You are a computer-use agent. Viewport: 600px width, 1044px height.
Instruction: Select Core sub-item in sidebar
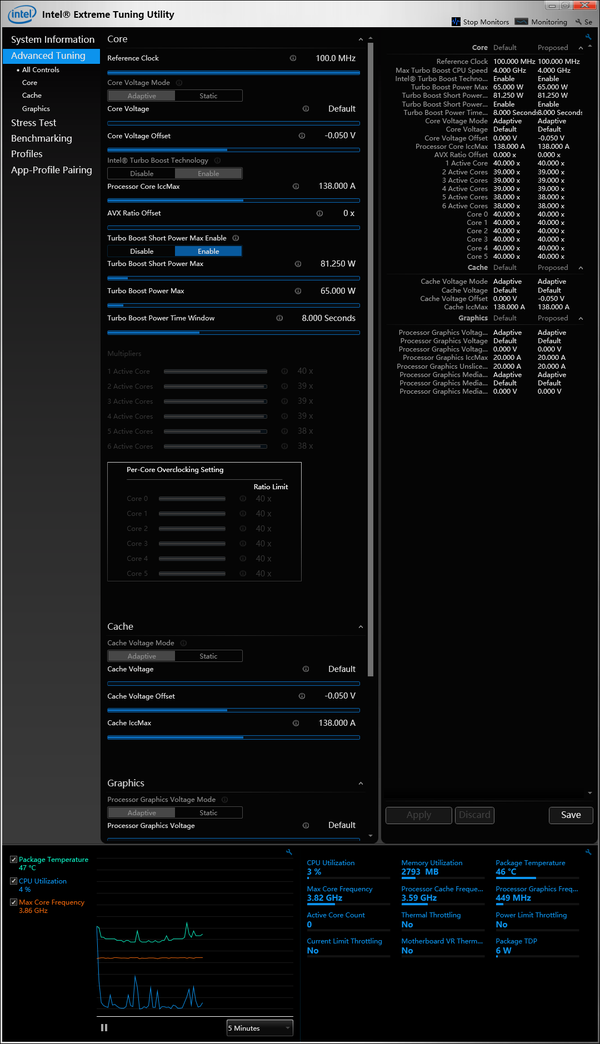tap(29, 83)
